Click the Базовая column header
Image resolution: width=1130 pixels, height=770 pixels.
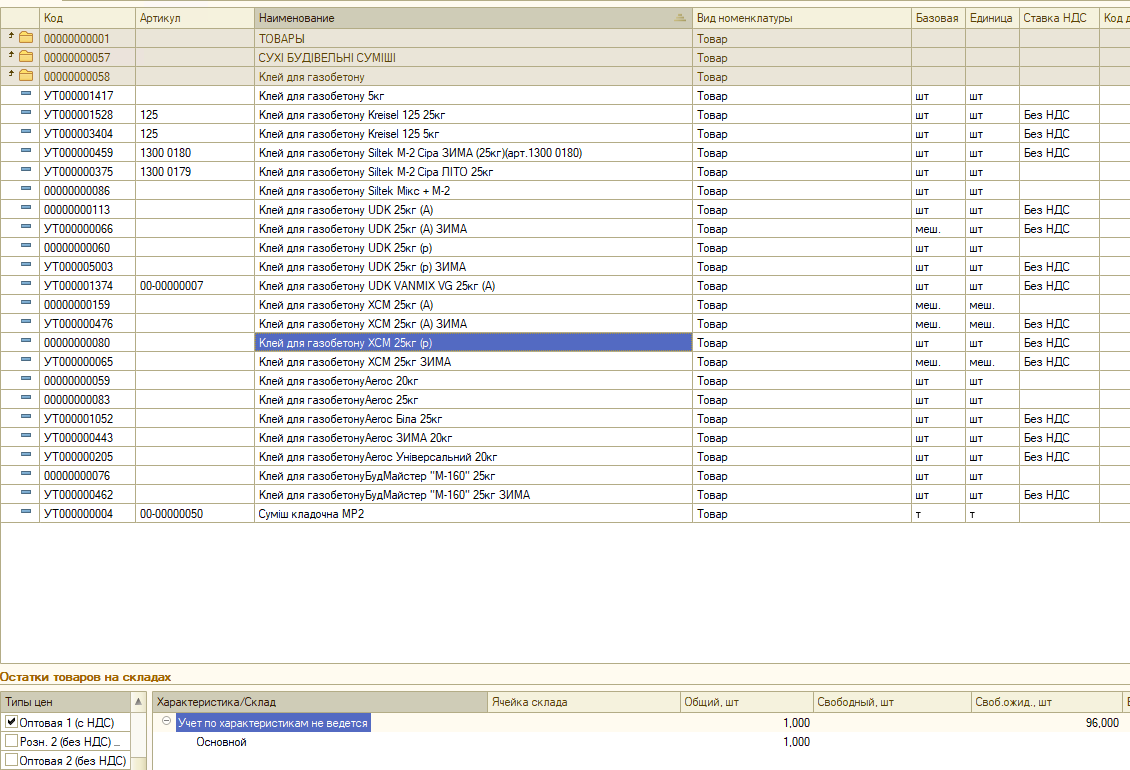point(938,18)
